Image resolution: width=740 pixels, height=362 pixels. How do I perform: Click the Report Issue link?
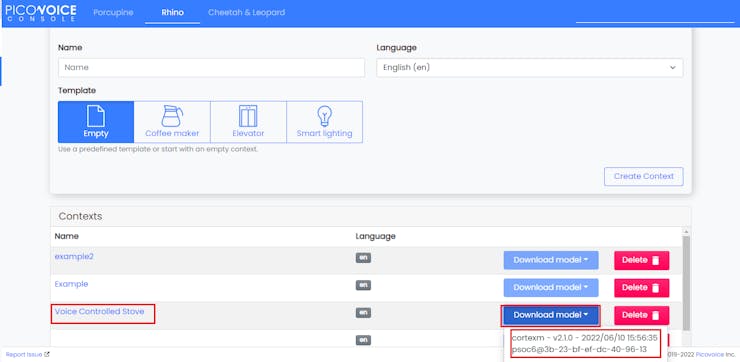pos(27,354)
